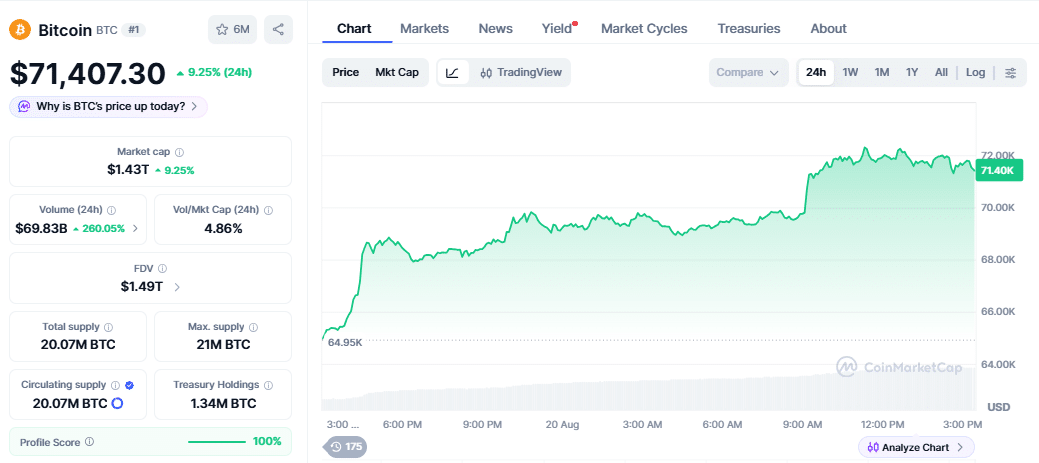
Task: Click the $69.83B volume value
Action: coord(41,229)
